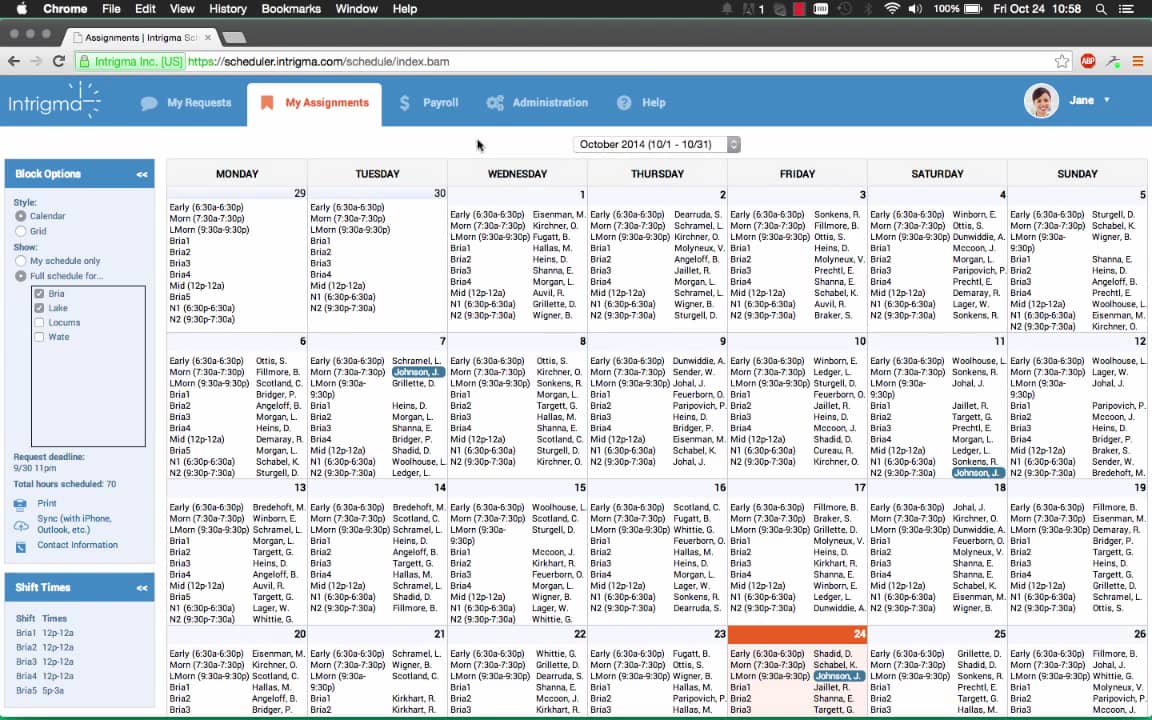Click the browser back arrow

14,62
